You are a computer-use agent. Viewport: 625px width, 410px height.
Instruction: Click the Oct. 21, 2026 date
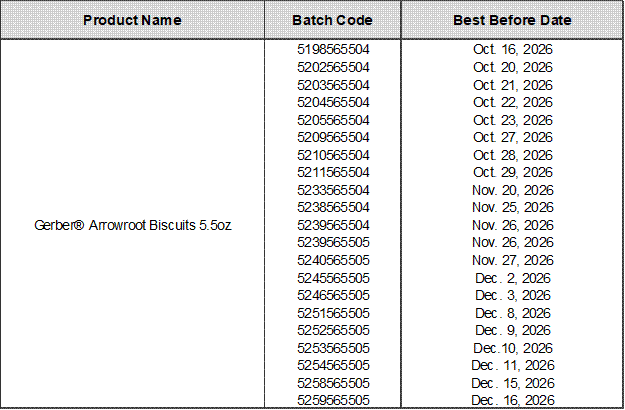513,84
